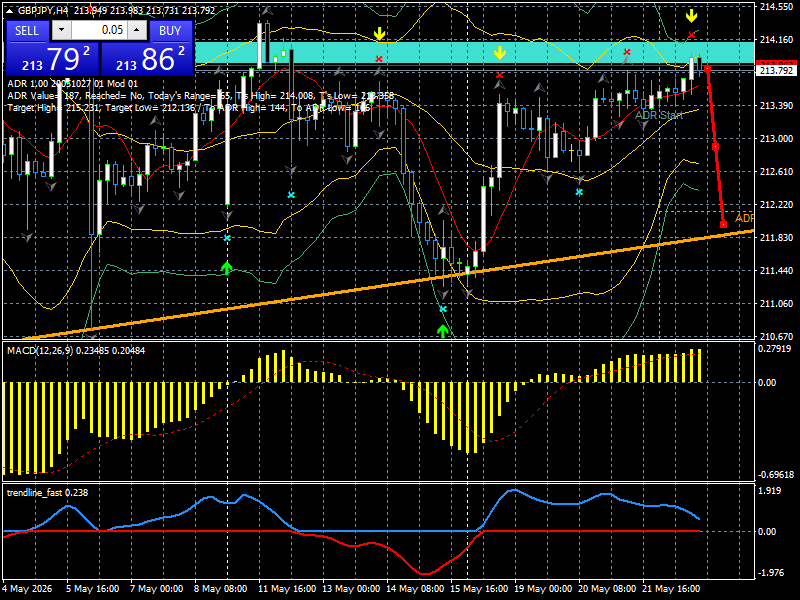Click the trendline_fast 0.238 indicator label
This screenshot has width=800, height=600.
click(x=47, y=493)
